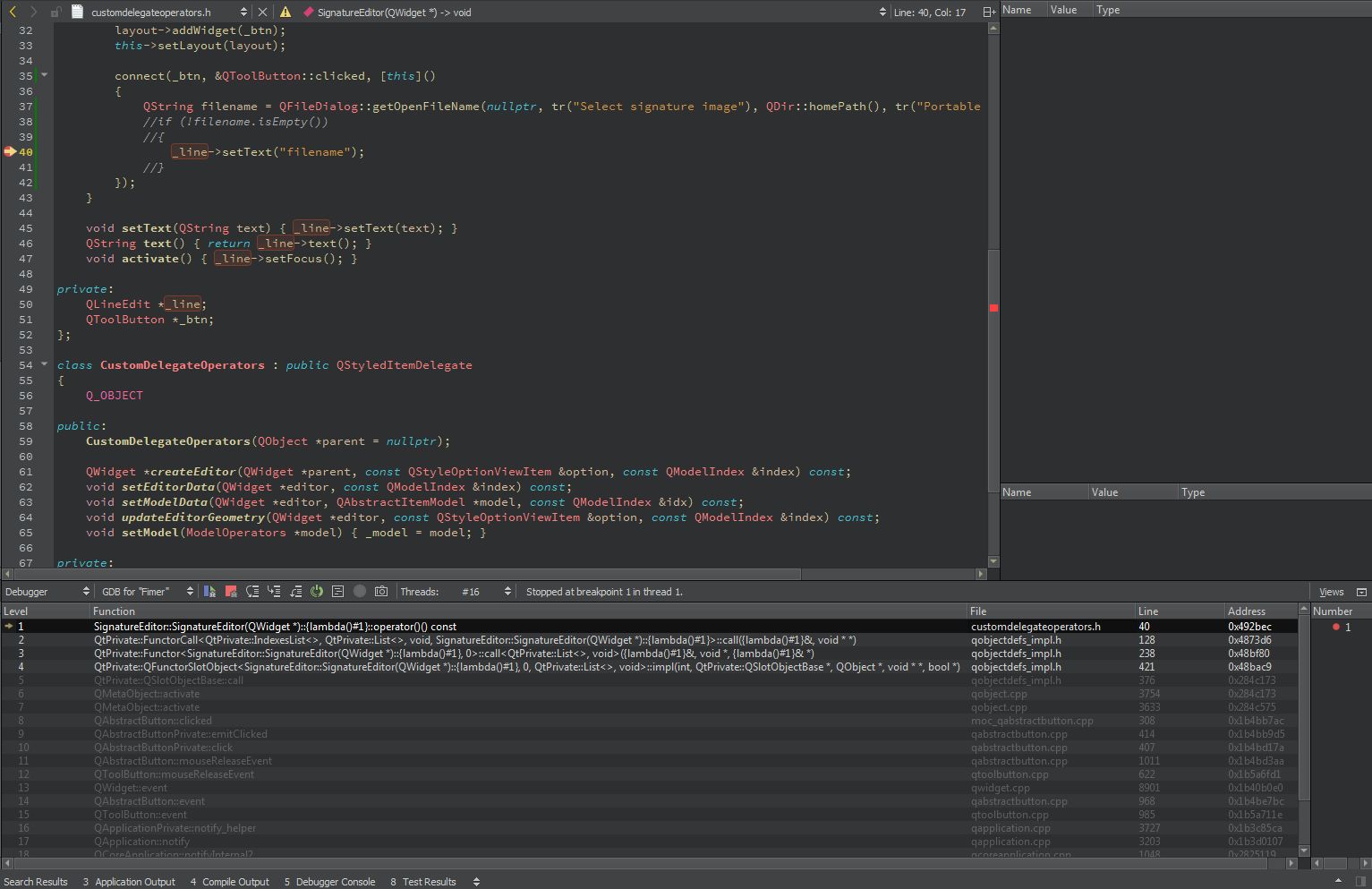Click stack view vertical scrollbar down arrow
Viewport: 1372px width, 889px height.
[x=1303, y=851]
